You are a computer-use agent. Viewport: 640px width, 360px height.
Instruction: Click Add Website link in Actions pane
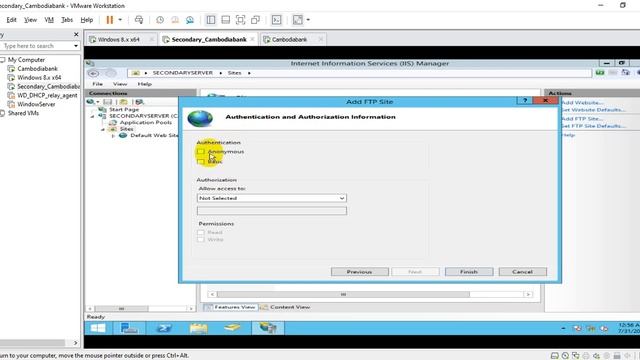tap(582, 103)
